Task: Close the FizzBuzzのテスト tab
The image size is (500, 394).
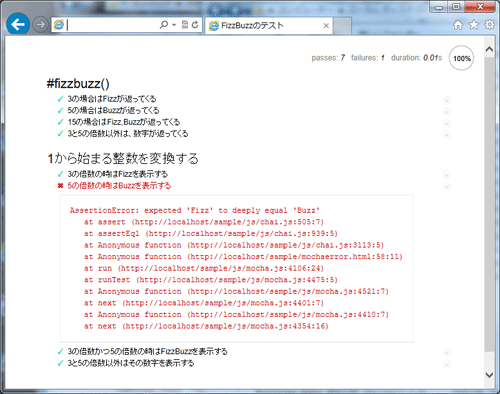Action: pyautogui.click(x=326, y=26)
